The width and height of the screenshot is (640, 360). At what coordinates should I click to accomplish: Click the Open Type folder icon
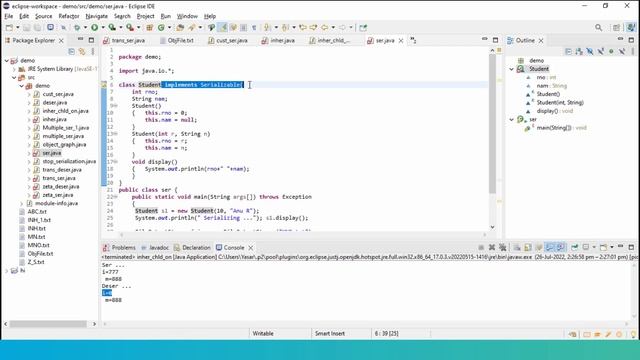180,27
